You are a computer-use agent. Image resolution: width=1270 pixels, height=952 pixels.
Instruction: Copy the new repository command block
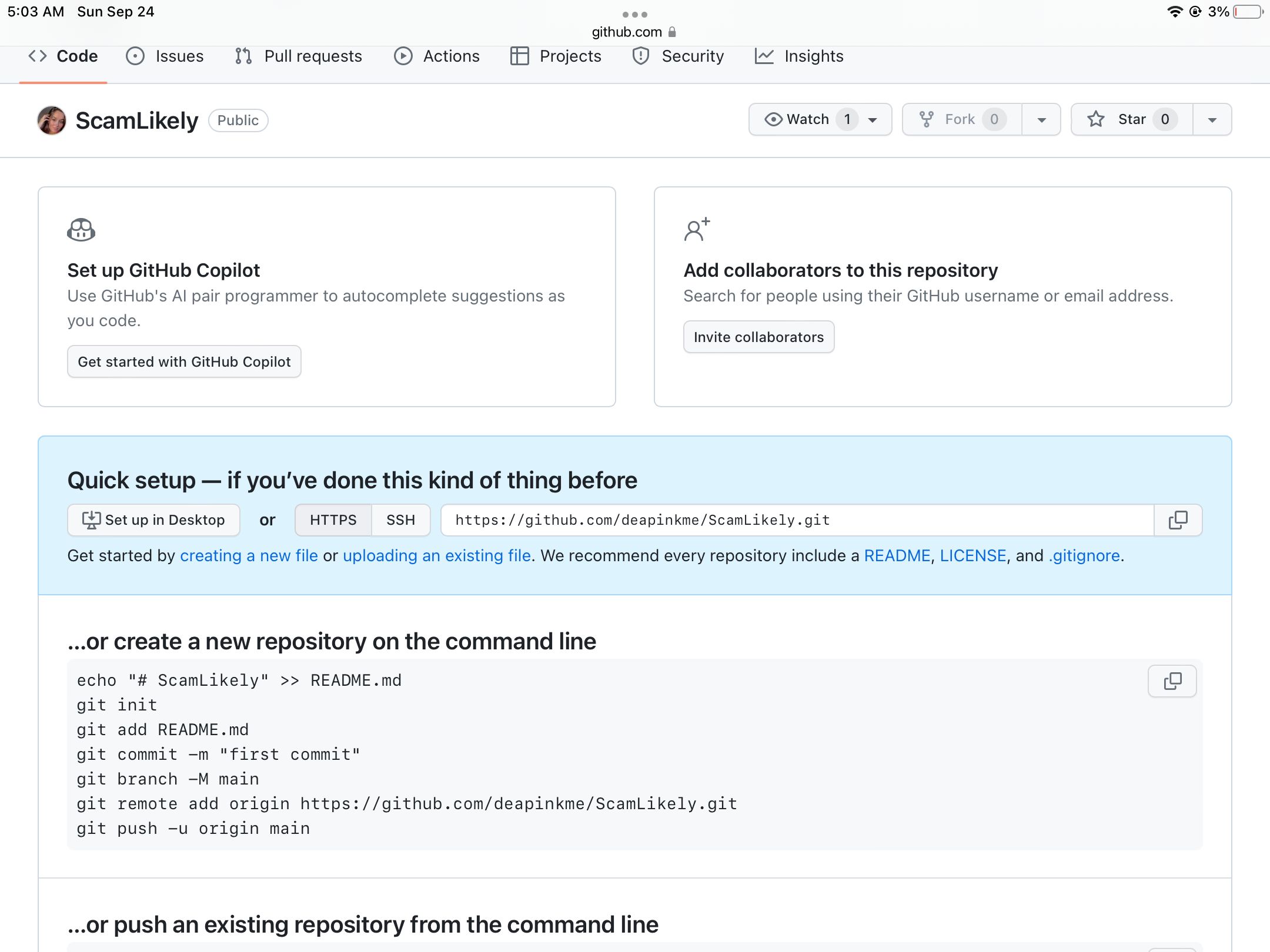tap(1172, 681)
